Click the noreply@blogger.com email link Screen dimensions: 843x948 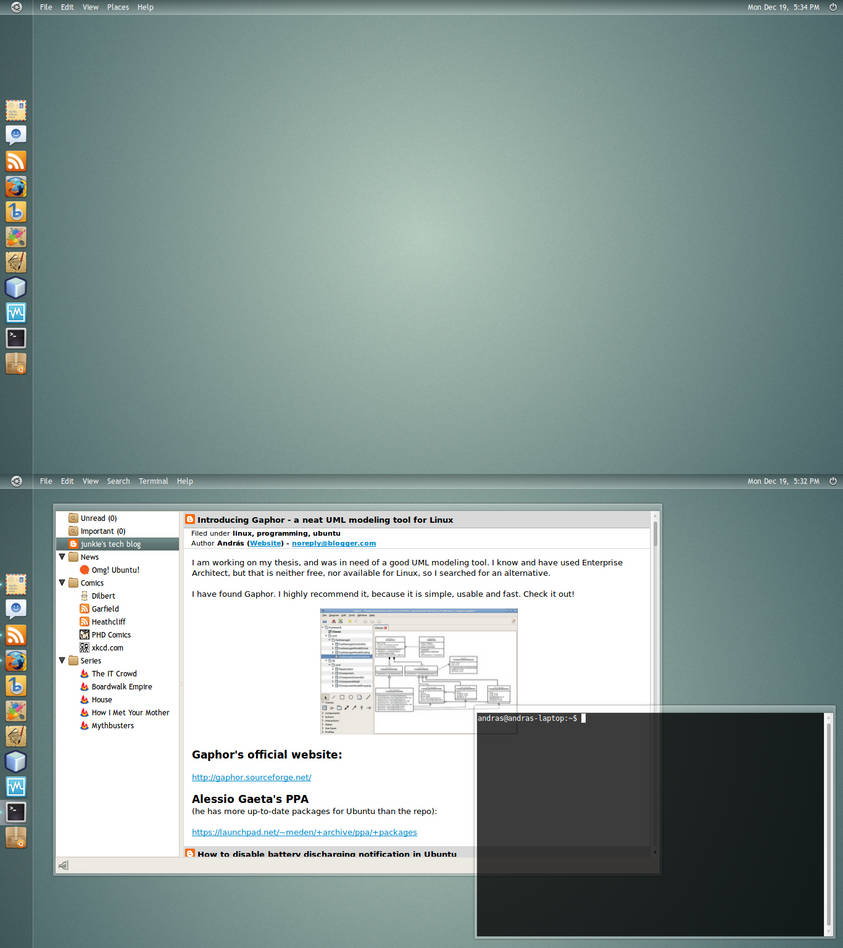(334, 543)
